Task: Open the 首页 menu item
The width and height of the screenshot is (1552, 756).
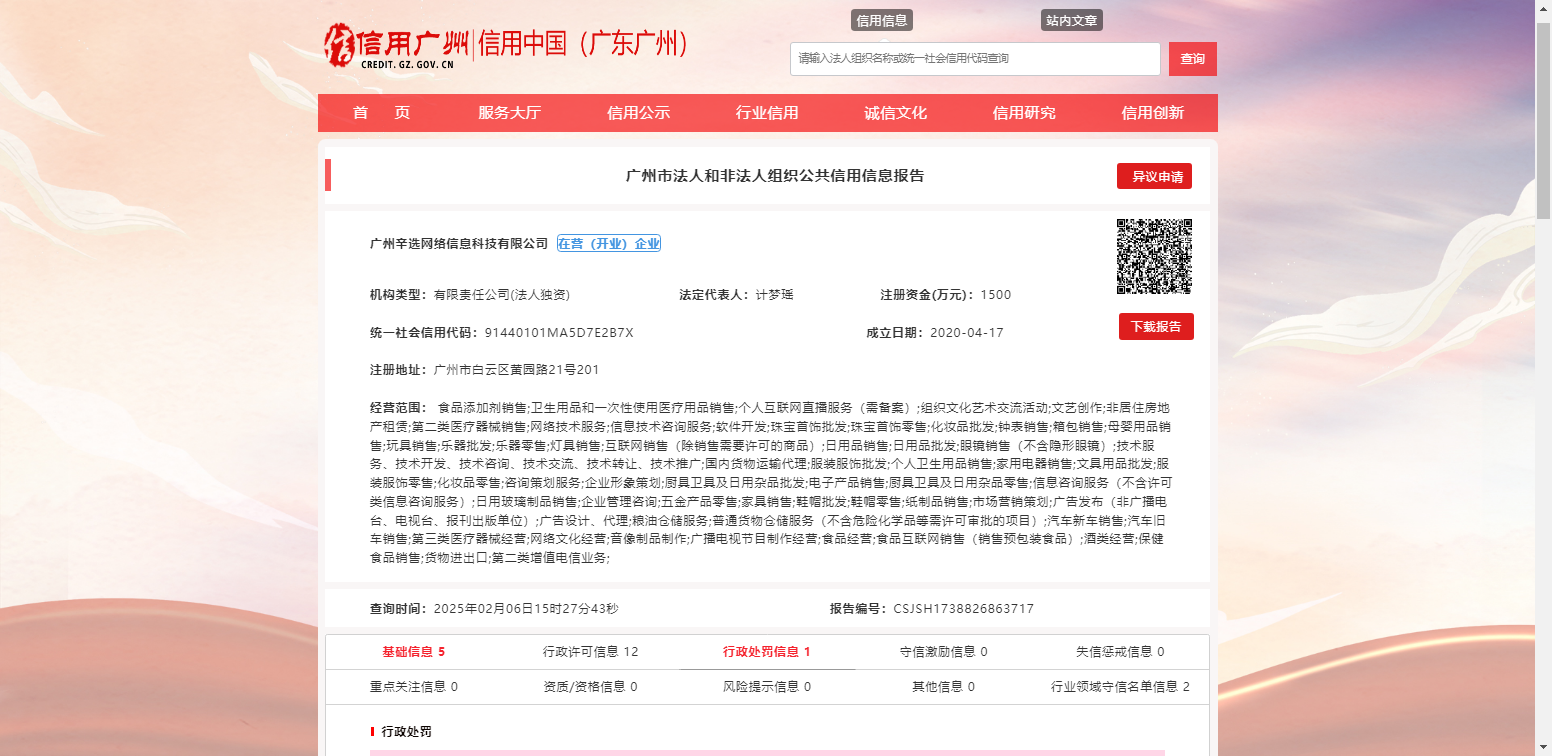Action: coord(381,113)
